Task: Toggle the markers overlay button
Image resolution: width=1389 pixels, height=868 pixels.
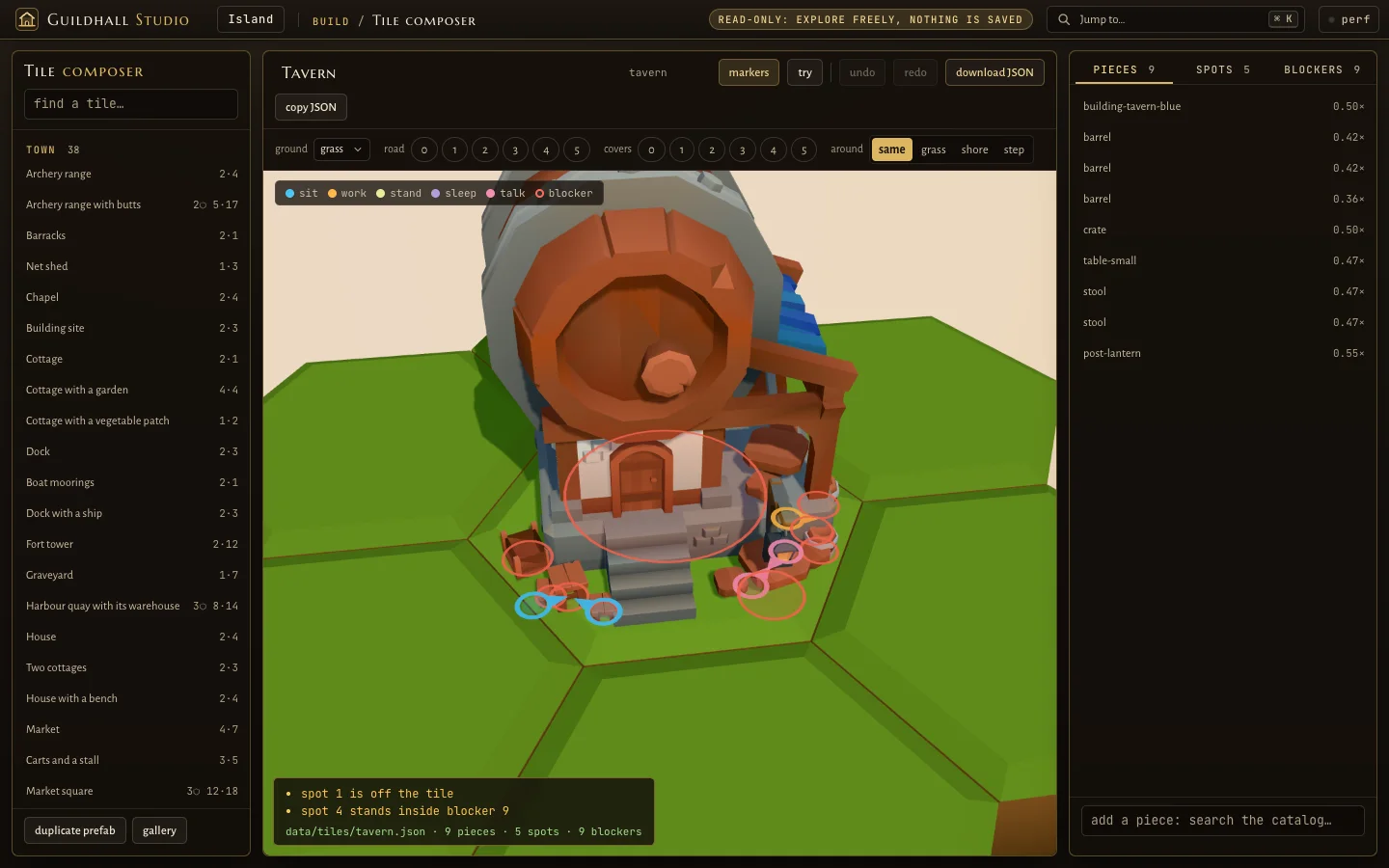Action: [749, 72]
